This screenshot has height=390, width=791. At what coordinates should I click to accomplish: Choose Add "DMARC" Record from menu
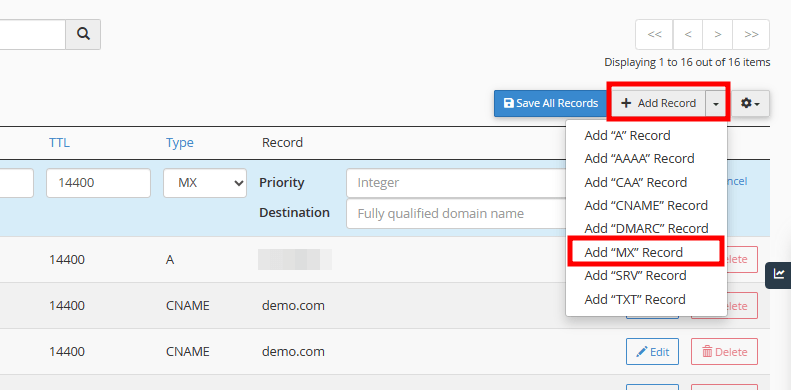[646, 229]
